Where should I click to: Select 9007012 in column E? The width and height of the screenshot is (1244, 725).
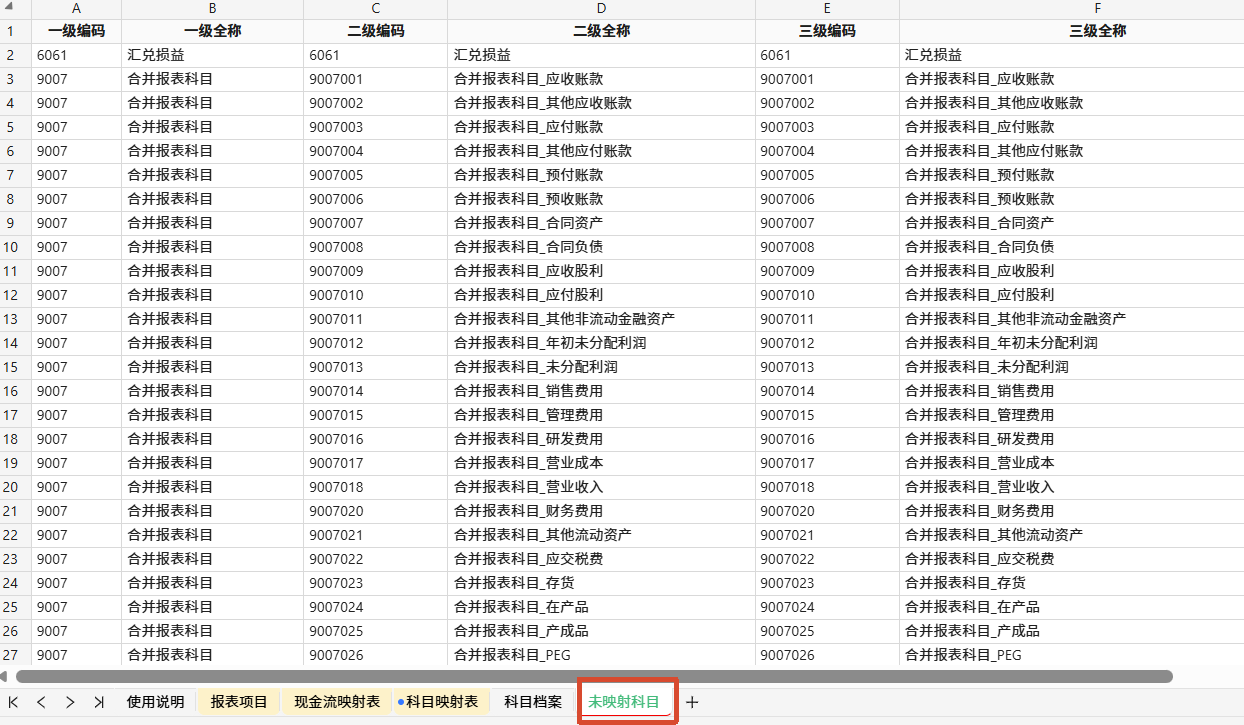click(x=827, y=343)
